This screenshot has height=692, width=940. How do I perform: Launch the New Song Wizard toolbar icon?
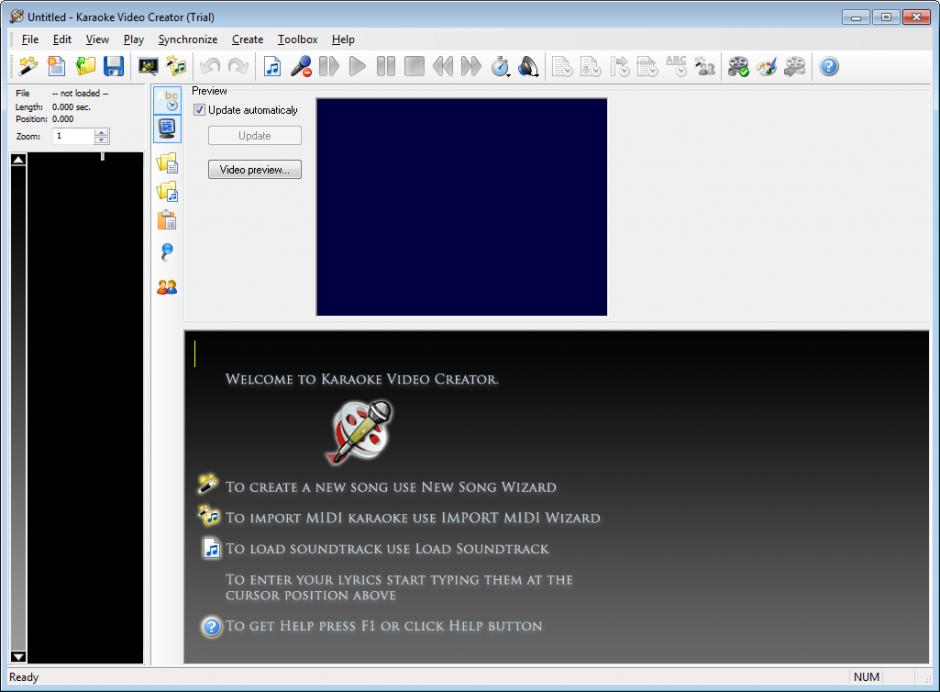(28, 66)
